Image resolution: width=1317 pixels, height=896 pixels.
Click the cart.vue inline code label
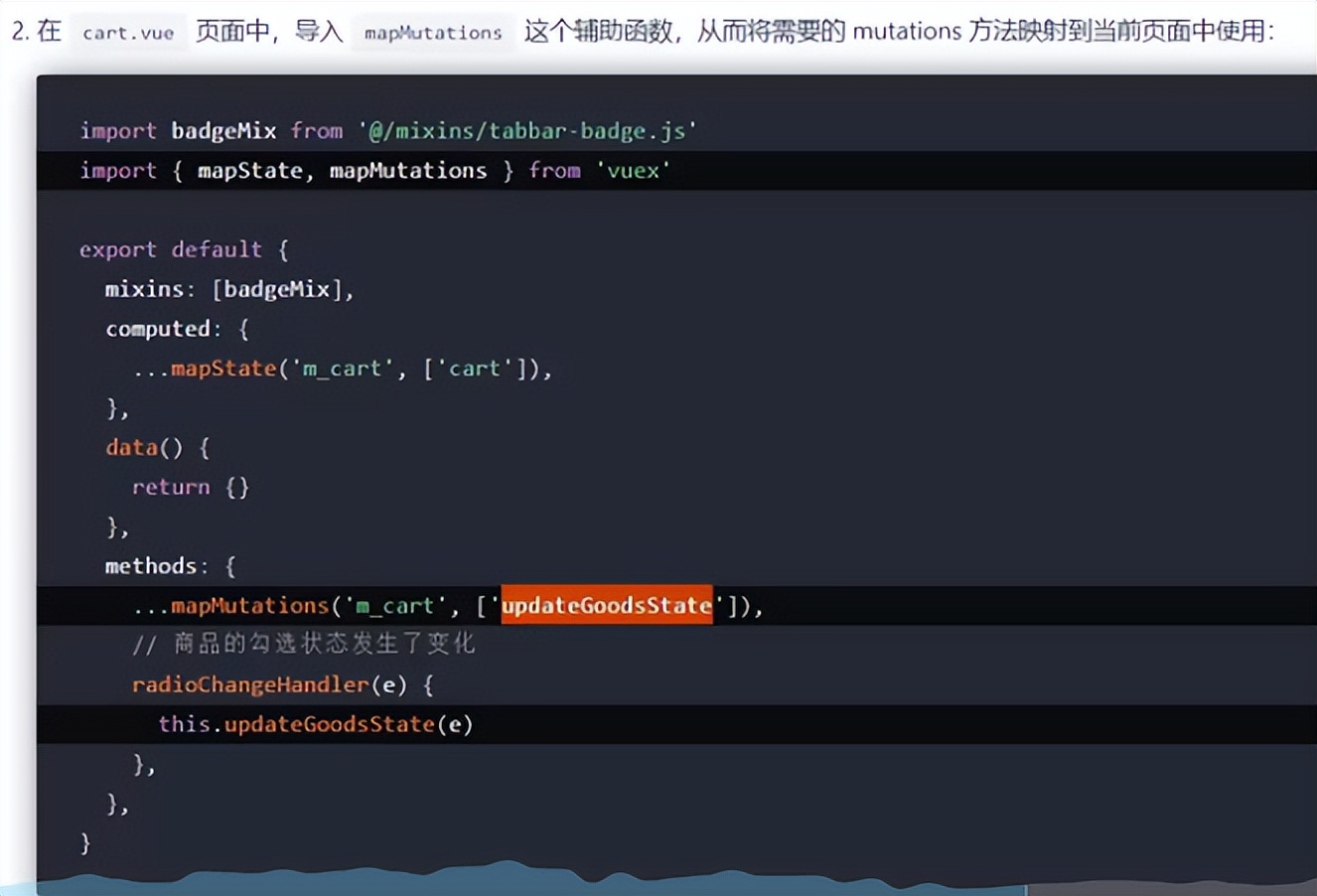click(x=129, y=32)
